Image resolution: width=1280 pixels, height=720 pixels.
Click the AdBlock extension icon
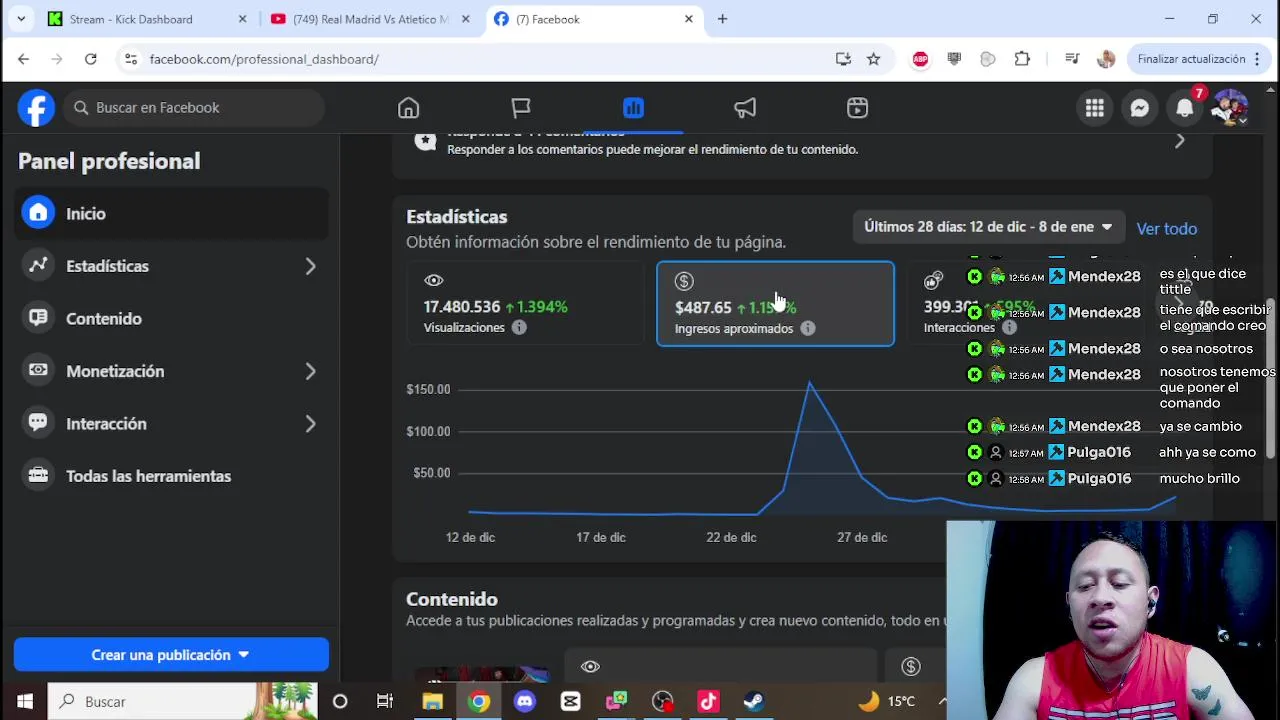[920, 59]
